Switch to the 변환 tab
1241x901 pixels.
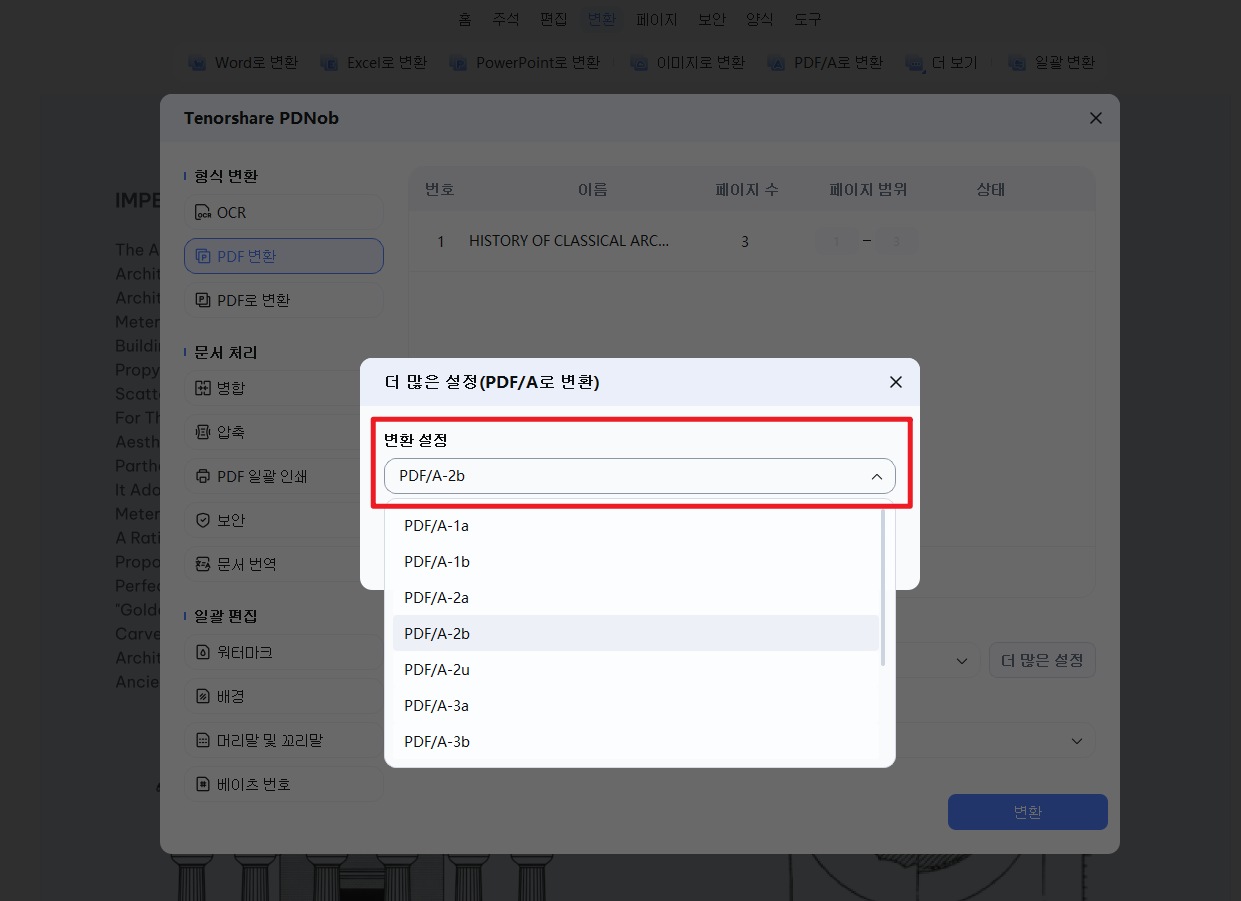pyautogui.click(x=602, y=19)
